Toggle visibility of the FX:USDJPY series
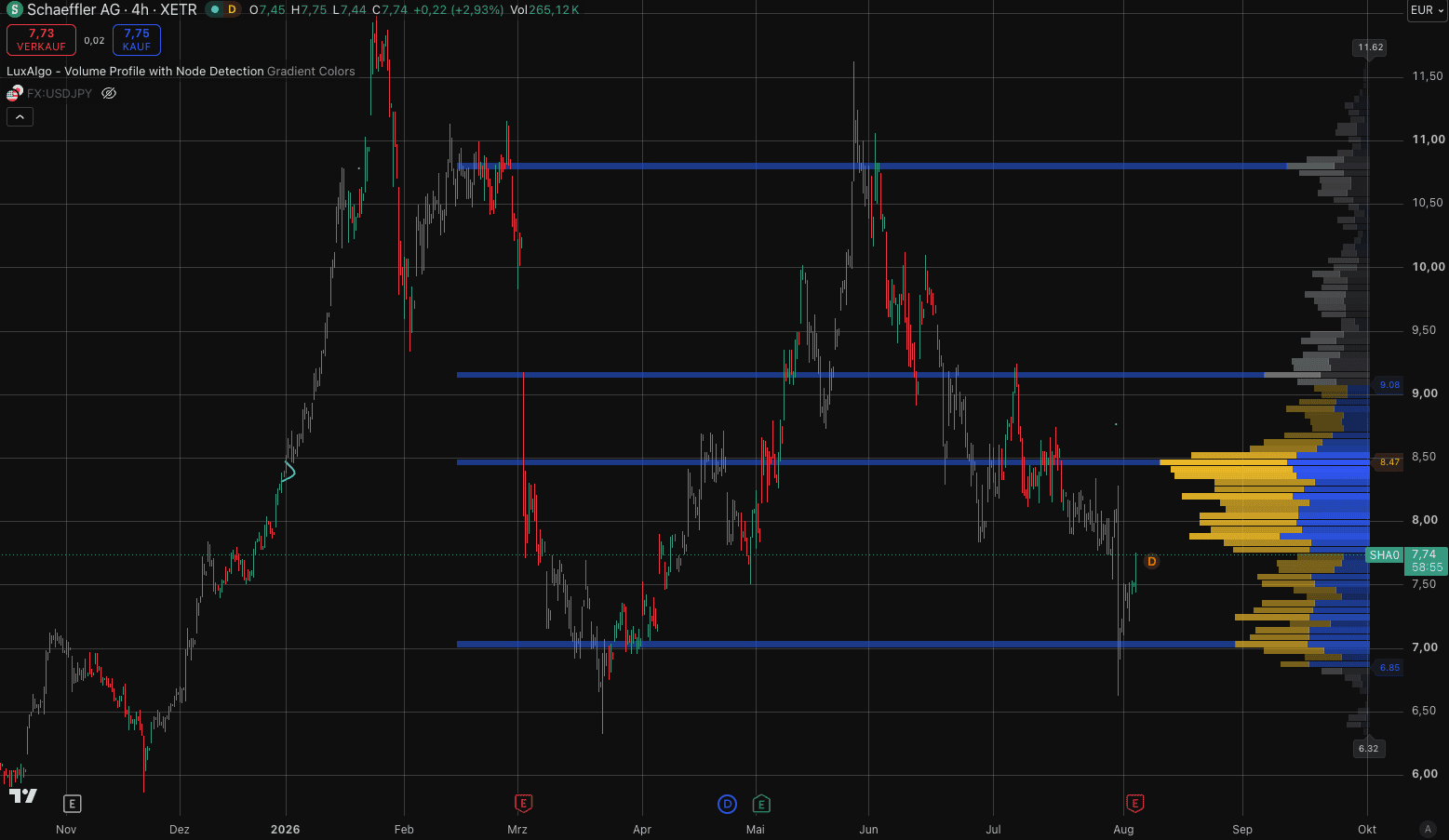This screenshot has height=840, width=1449. pos(109,93)
